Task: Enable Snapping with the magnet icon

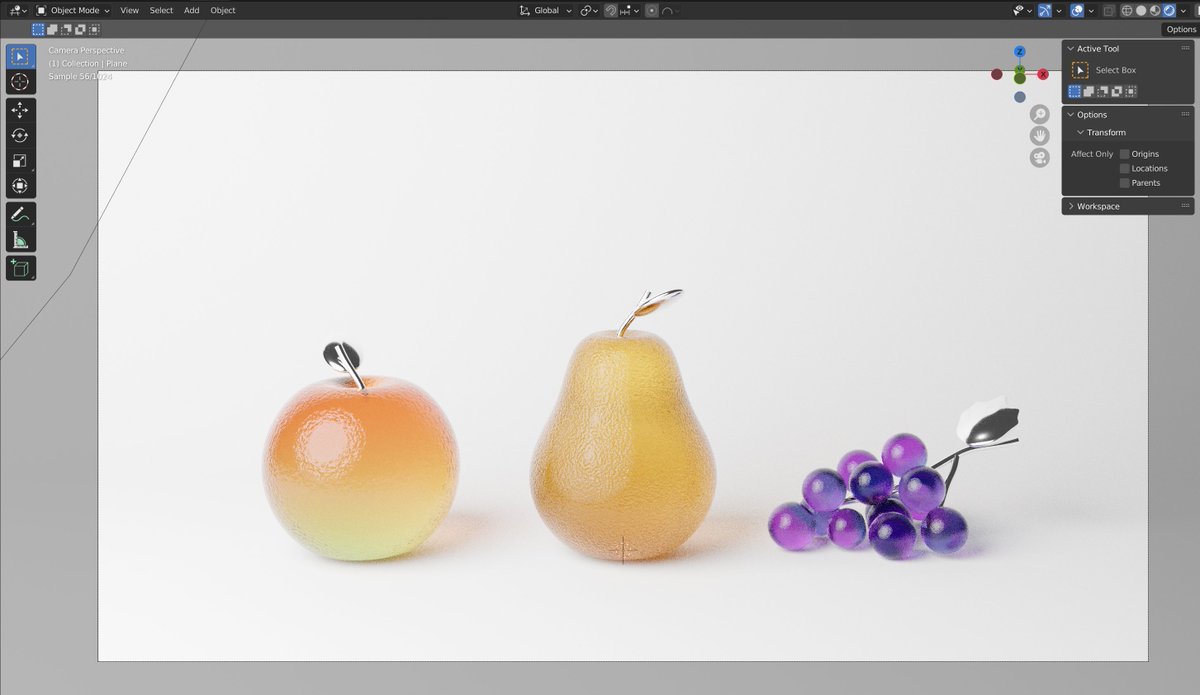Action: click(609, 10)
